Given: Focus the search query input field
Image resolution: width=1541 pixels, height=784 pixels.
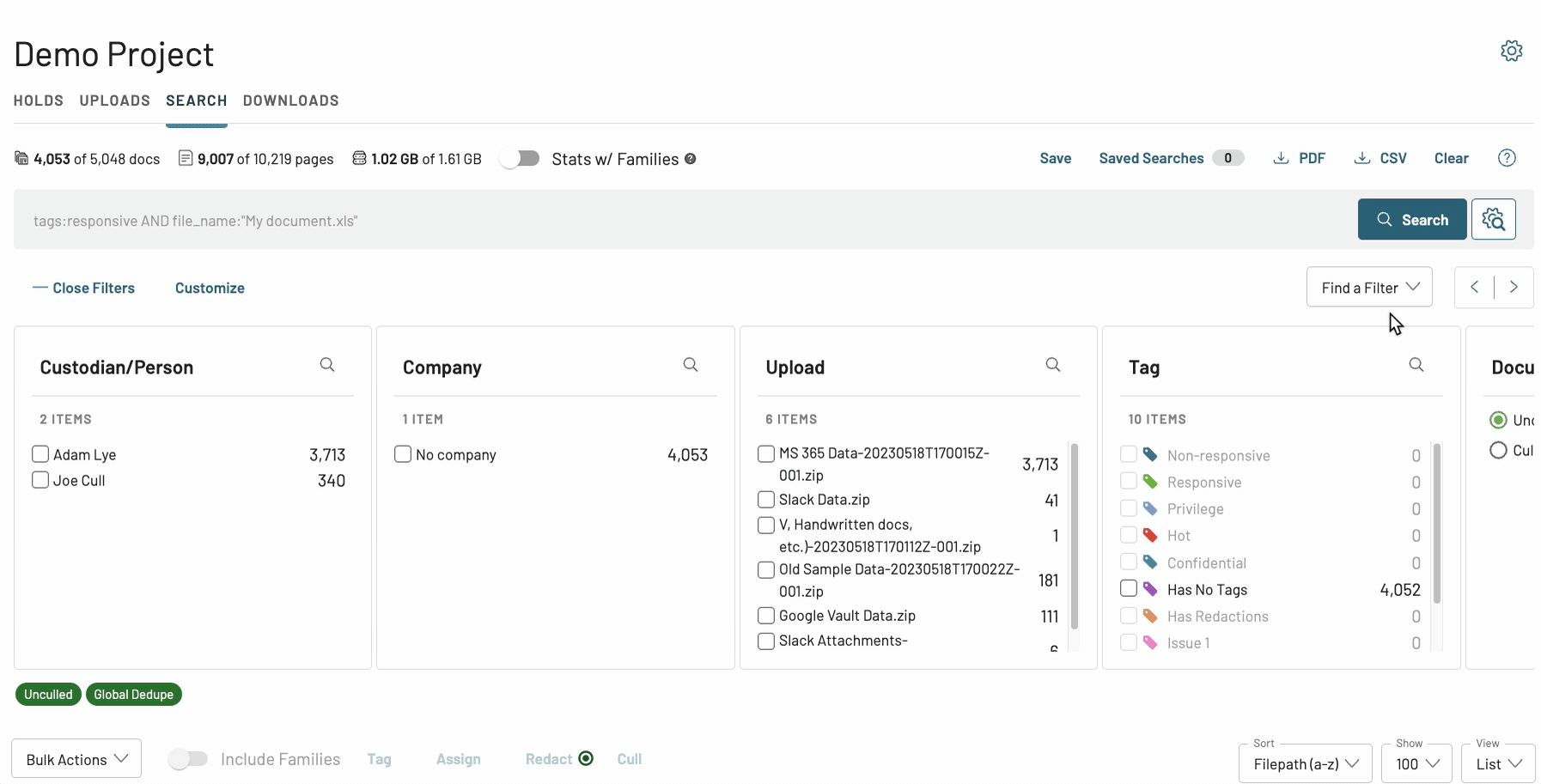Looking at the screenshot, I should point(687,221).
